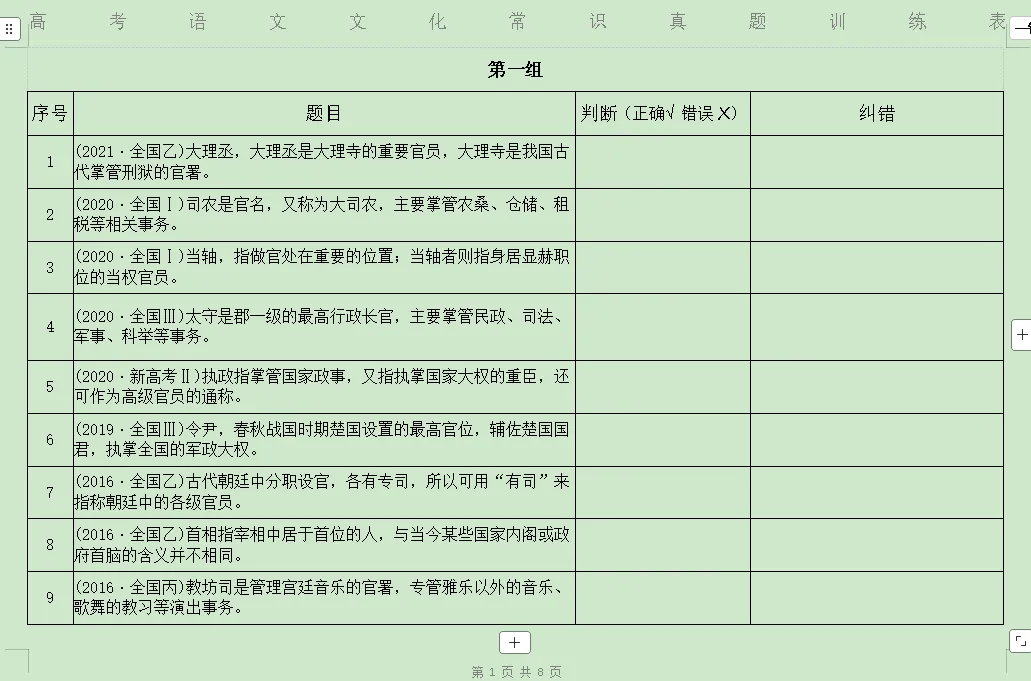Click the 纠错 column header cell
Image resolution: width=1031 pixels, height=681 pixels.
click(876, 113)
